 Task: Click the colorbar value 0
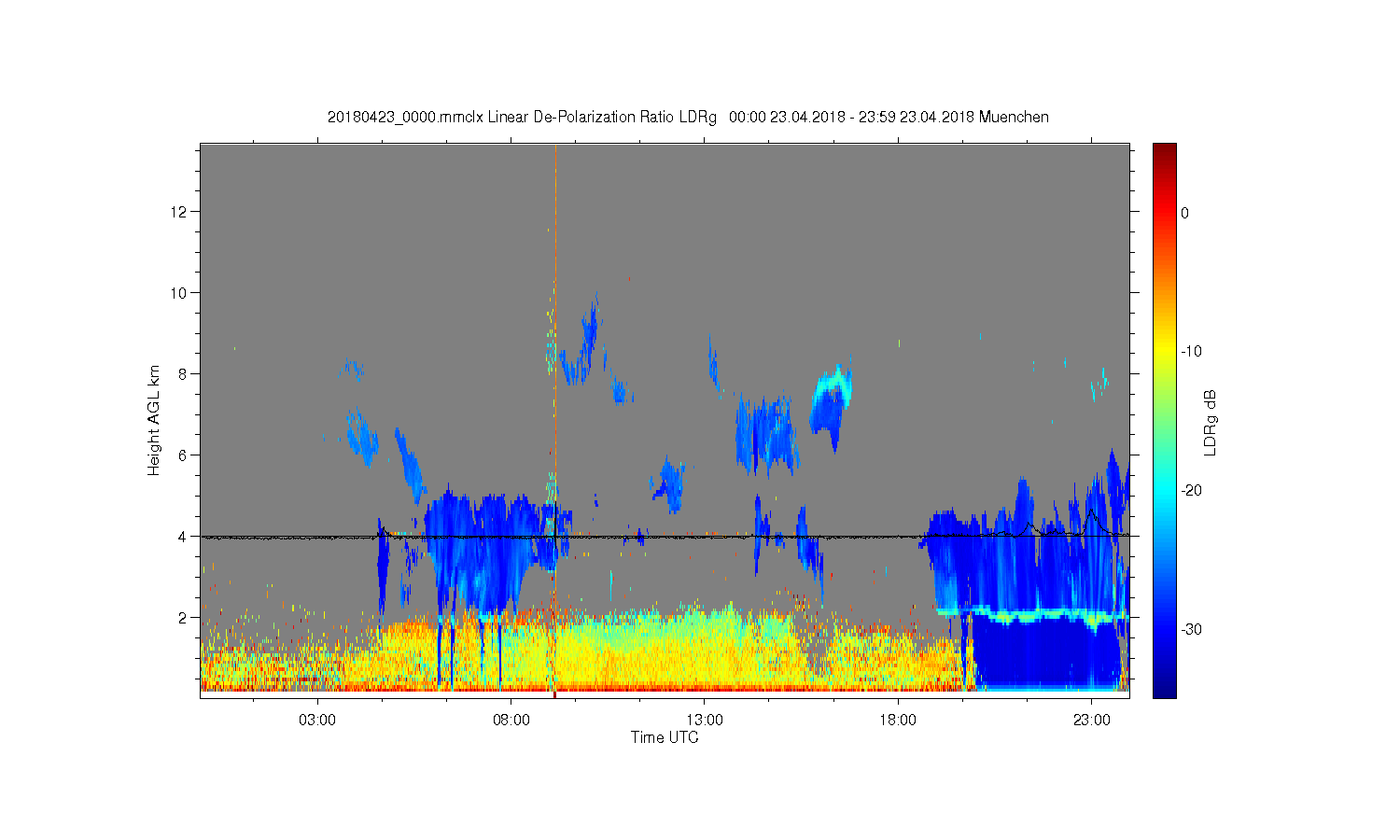[1185, 213]
